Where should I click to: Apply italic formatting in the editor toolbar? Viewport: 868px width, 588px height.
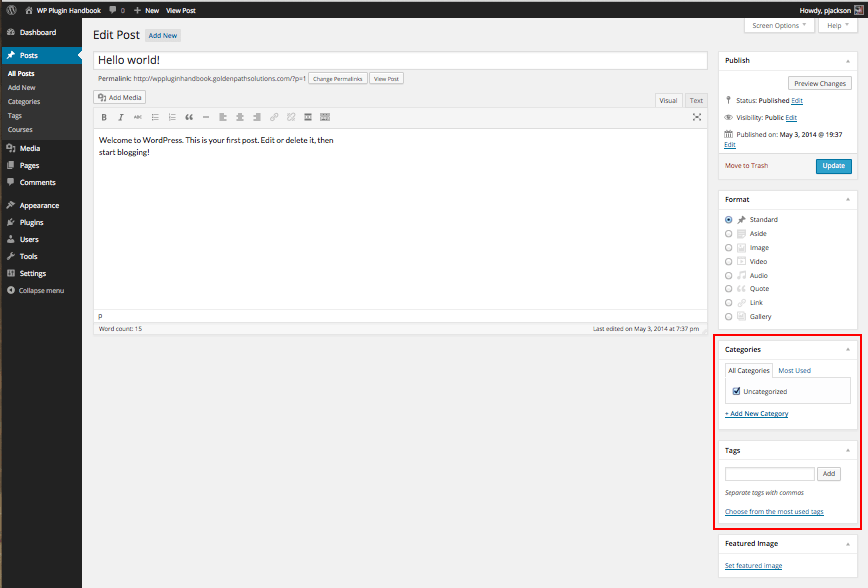(x=121, y=117)
